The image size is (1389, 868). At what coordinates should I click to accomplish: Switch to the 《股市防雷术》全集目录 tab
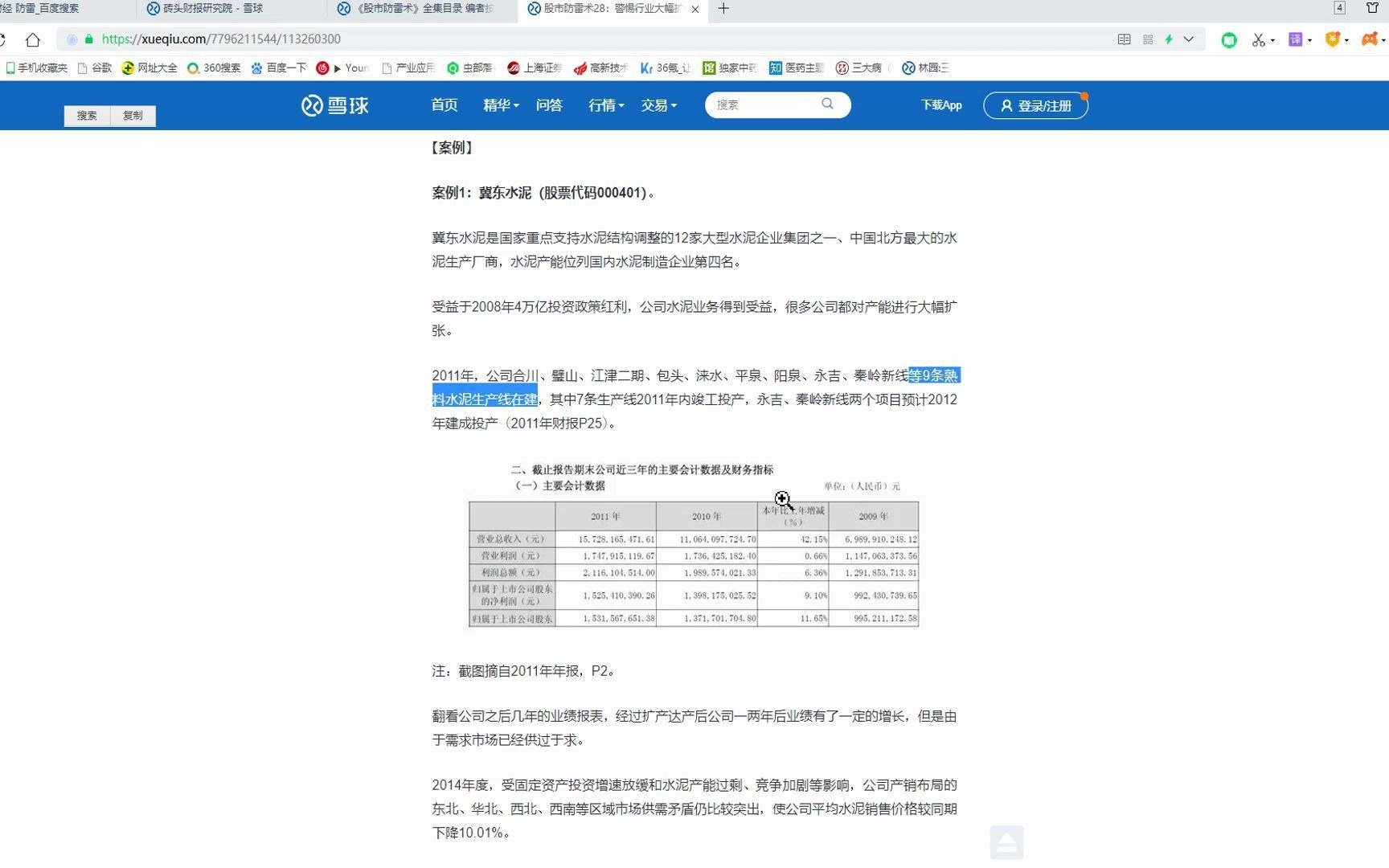coord(422,8)
